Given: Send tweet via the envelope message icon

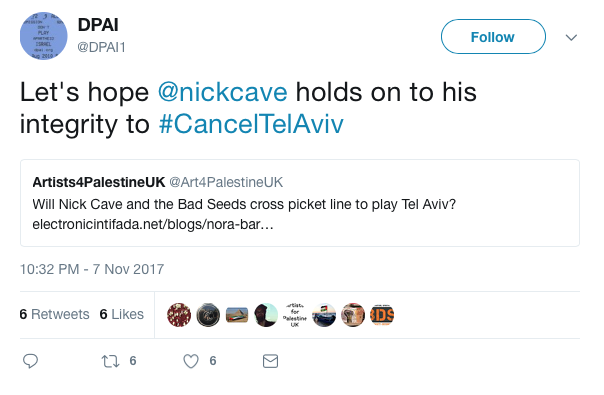Looking at the screenshot, I should (270, 361).
